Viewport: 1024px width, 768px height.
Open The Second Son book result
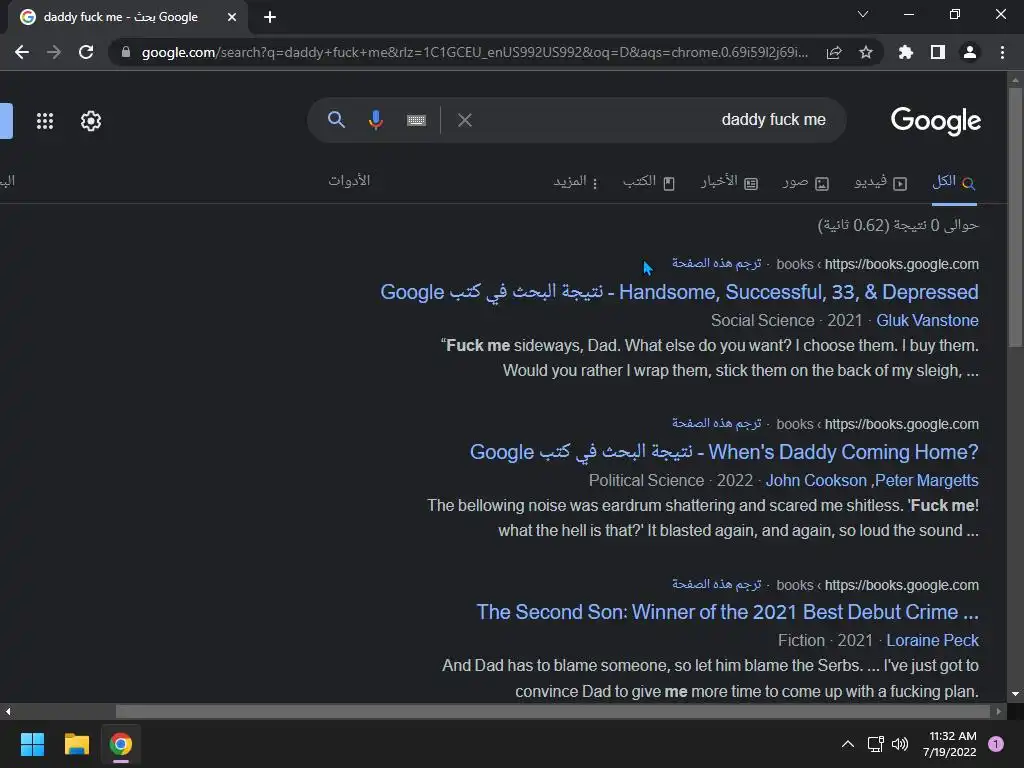point(728,612)
